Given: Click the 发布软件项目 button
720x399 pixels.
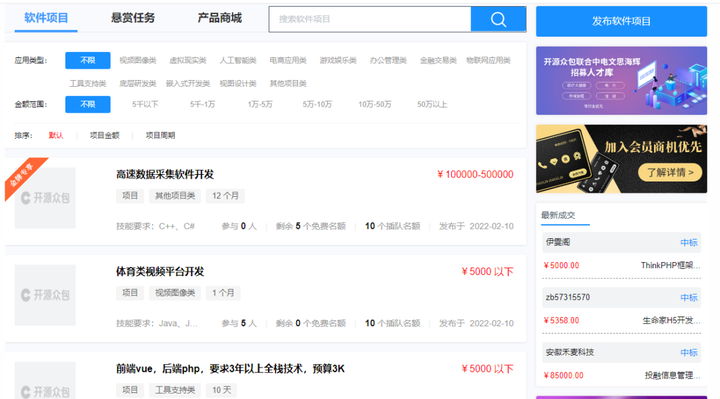Looking at the screenshot, I should [621, 21].
